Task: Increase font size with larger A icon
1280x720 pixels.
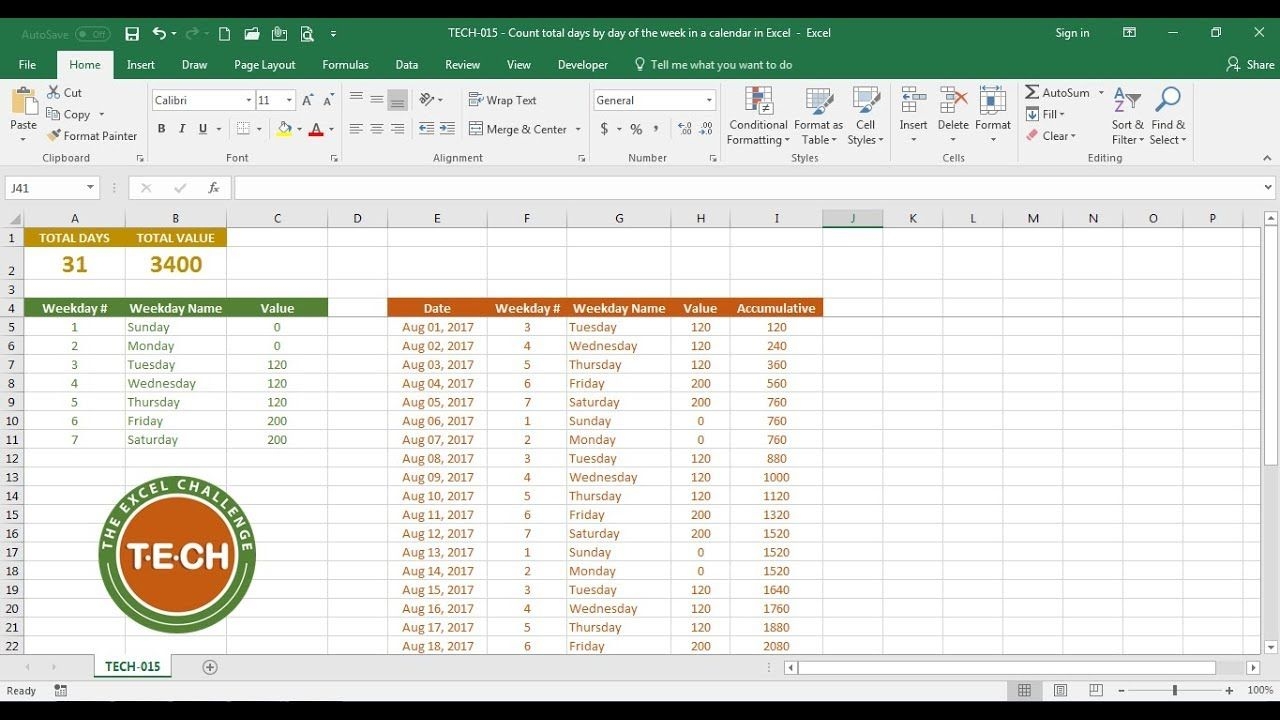Action: coord(307,100)
